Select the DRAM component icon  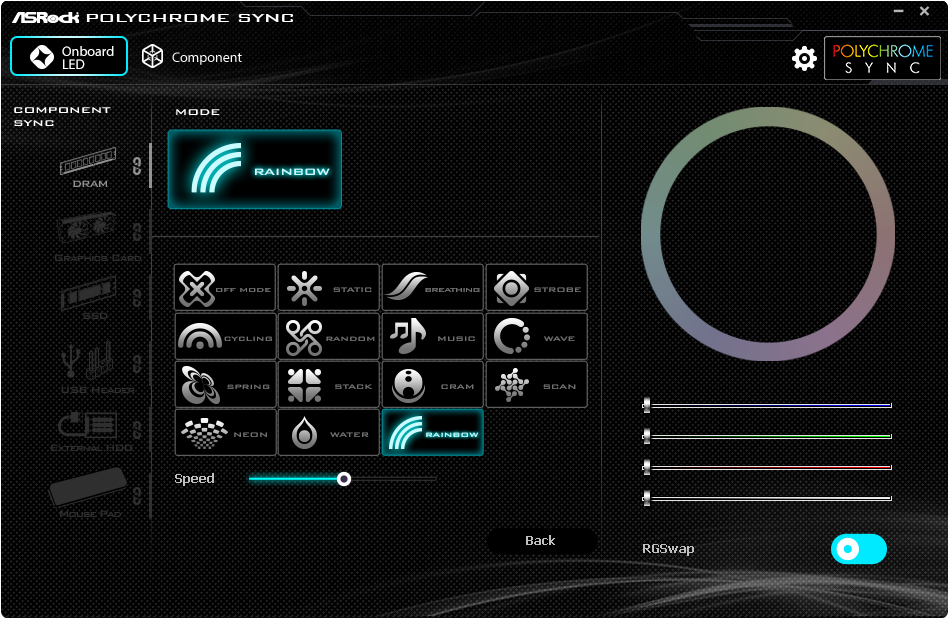tap(88, 167)
